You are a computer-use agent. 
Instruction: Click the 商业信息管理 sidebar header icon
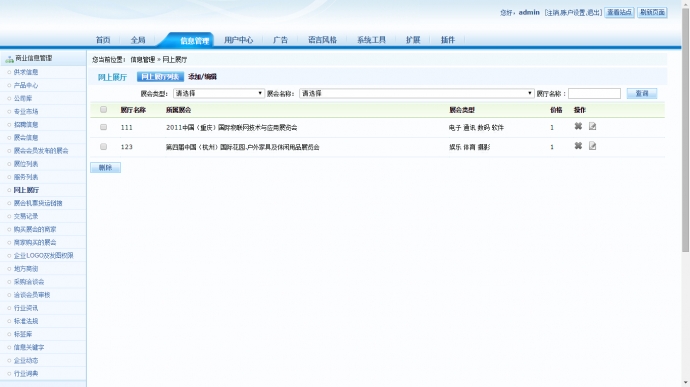click(9, 59)
